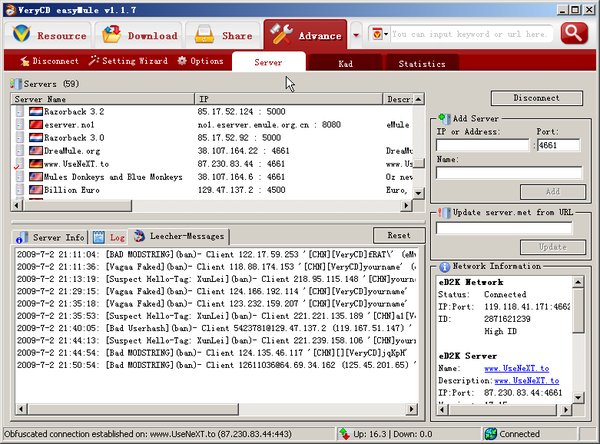This screenshot has height=444, width=600.
Task: Select the eserver.no1 server row
Action: (213, 125)
